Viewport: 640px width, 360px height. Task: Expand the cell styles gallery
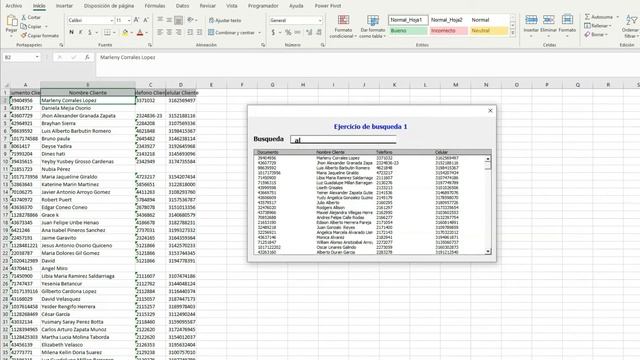coord(513,33)
